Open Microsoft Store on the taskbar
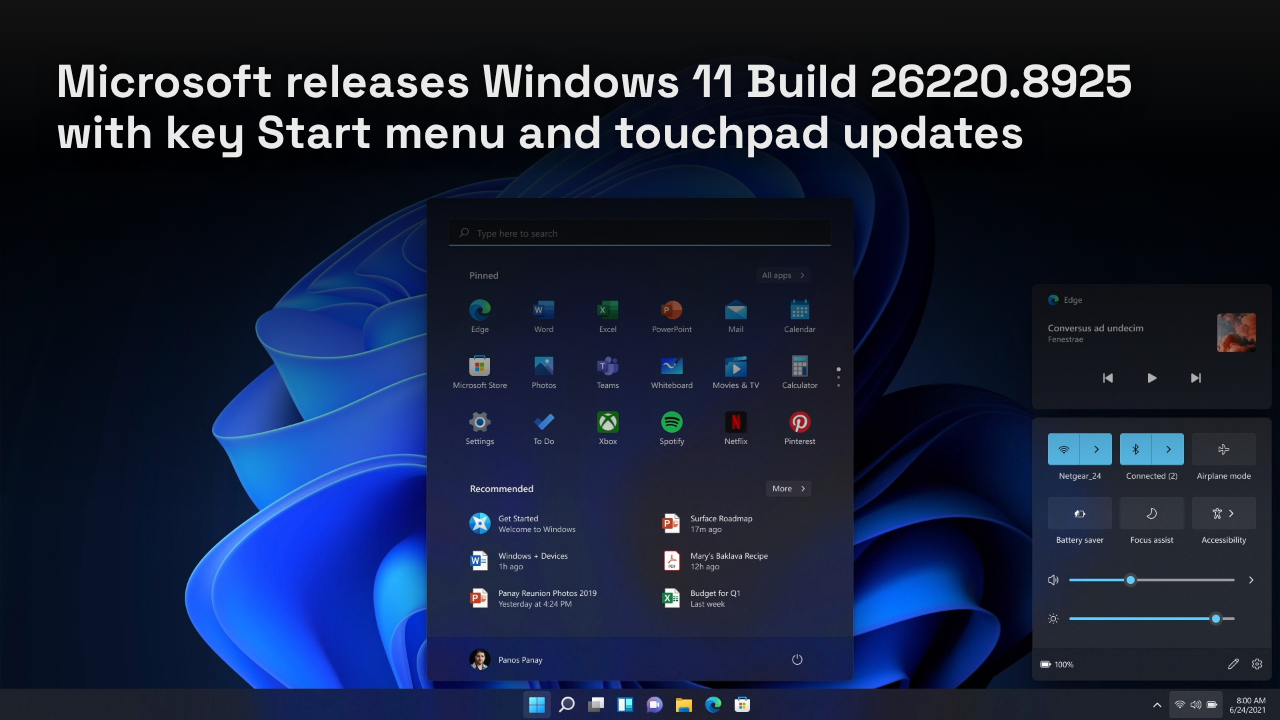Viewport: 1280px width, 720px height. tap(742, 704)
